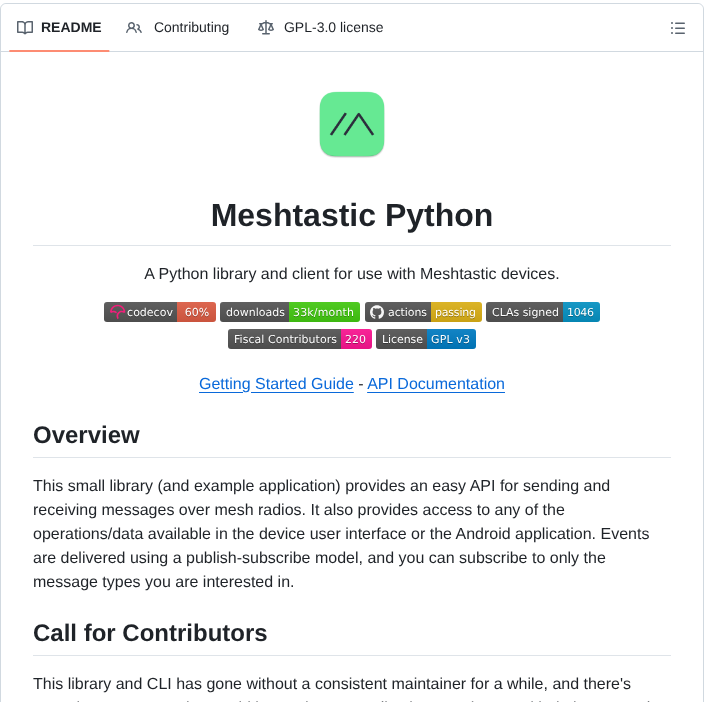Image resolution: width=704 pixels, height=702 pixels.
Task: Click text 'This library and CLI has gone'
Action: 137,684
